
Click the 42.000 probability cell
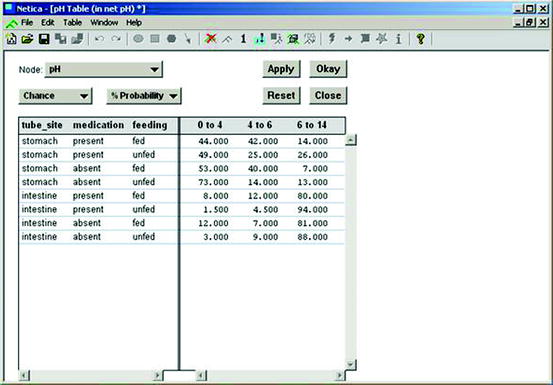(263, 141)
